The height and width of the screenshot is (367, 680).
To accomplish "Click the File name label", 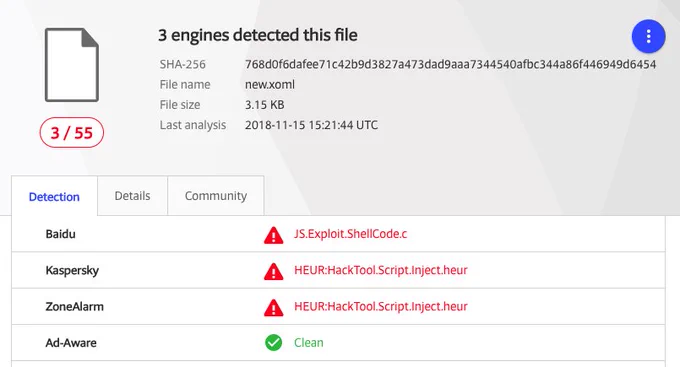I will (x=185, y=84).
